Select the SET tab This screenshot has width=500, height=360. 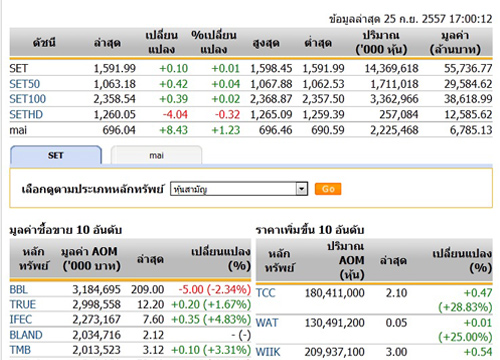pos(56,155)
